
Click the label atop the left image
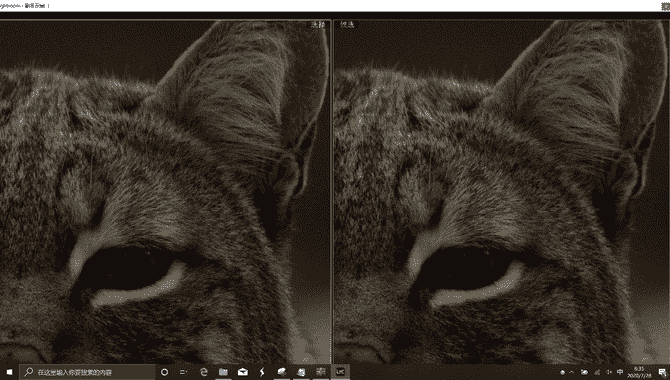pyautogui.click(x=318, y=25)
